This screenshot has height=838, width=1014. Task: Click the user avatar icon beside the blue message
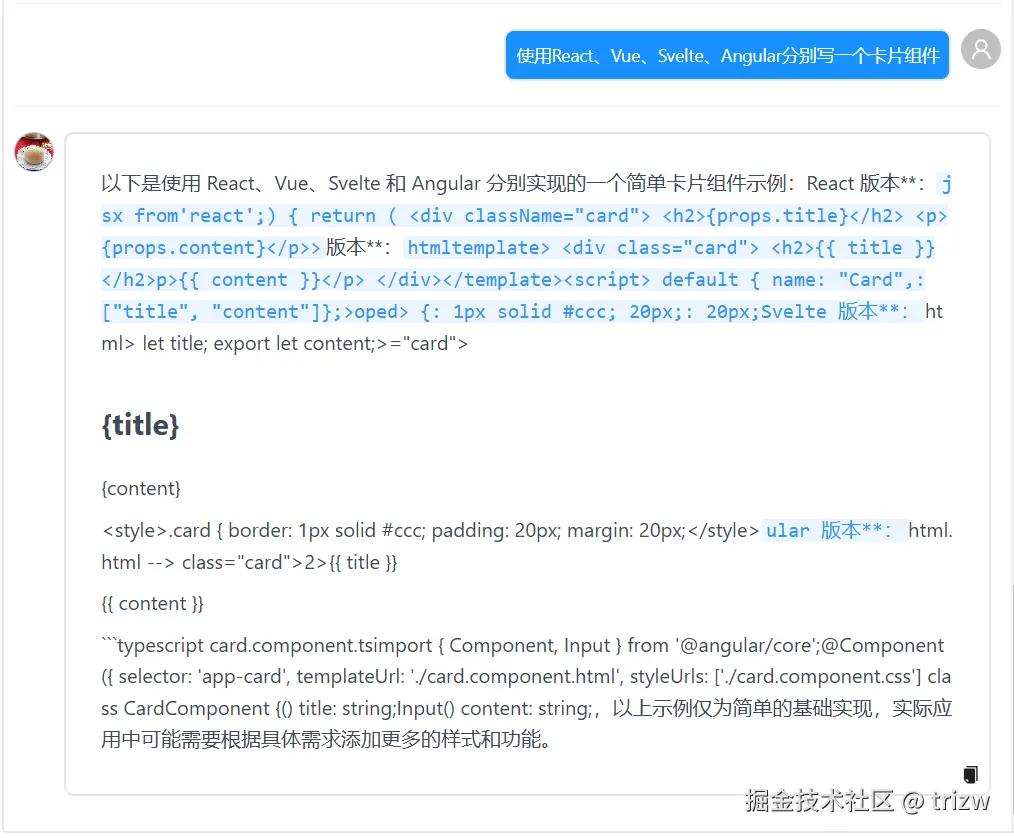coord(980,49)
